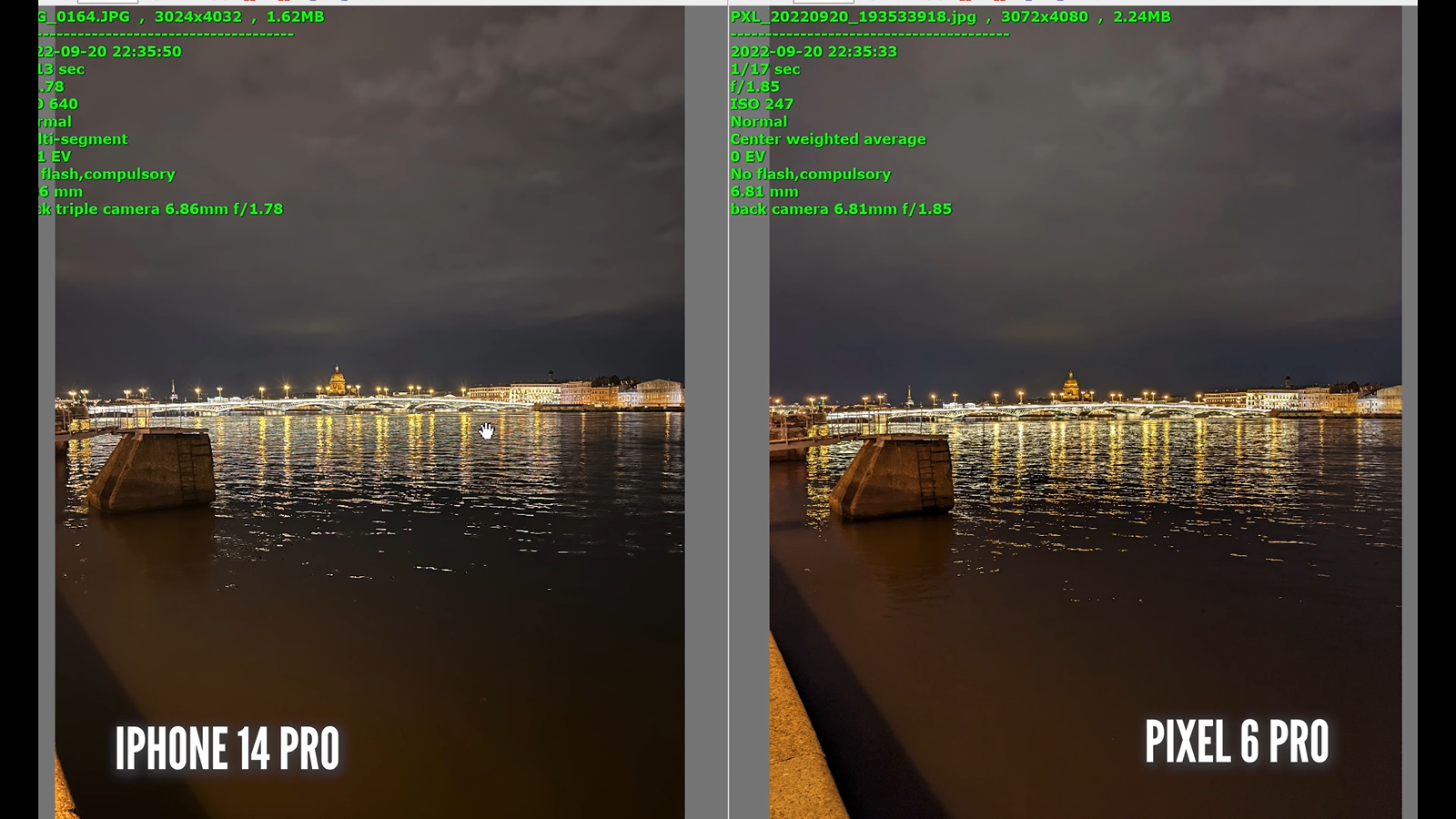Select the 3024x4032 resolution text
Image resolution: width=1456 pixels, height=819 pixels.
[x=197, y=16]
